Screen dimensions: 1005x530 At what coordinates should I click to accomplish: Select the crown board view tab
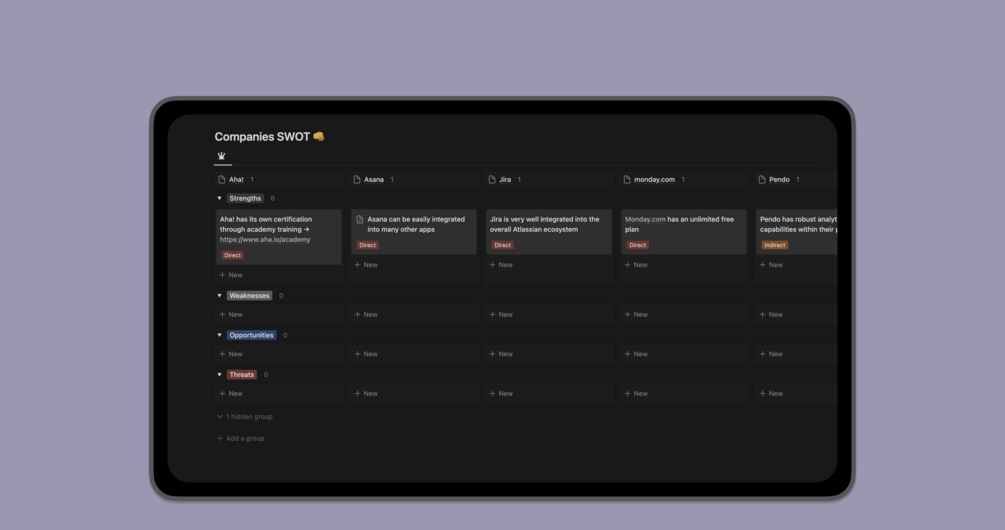pyautogui.click(x=222, y=156)
